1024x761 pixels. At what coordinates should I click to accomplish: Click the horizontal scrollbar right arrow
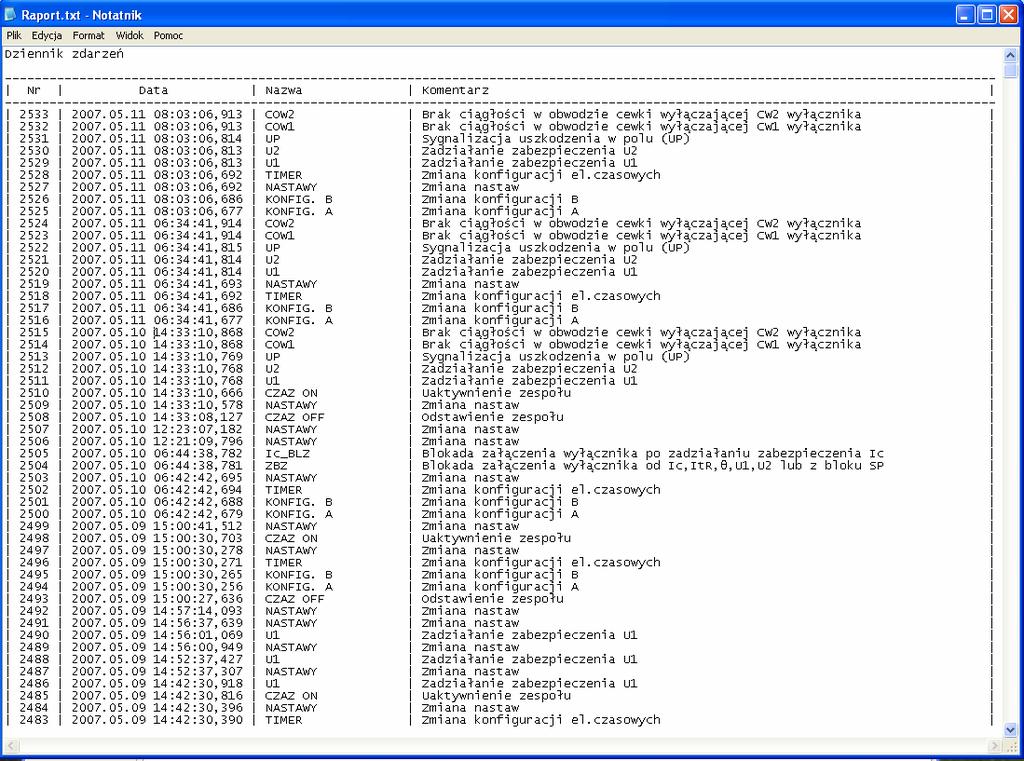tap(995, 745)
